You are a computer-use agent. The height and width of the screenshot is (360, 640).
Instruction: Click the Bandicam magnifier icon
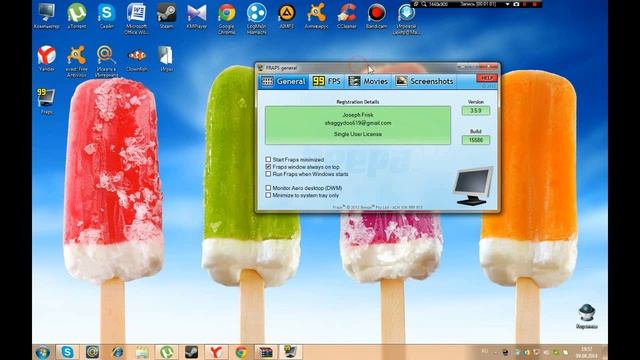[x=424, y=4]
